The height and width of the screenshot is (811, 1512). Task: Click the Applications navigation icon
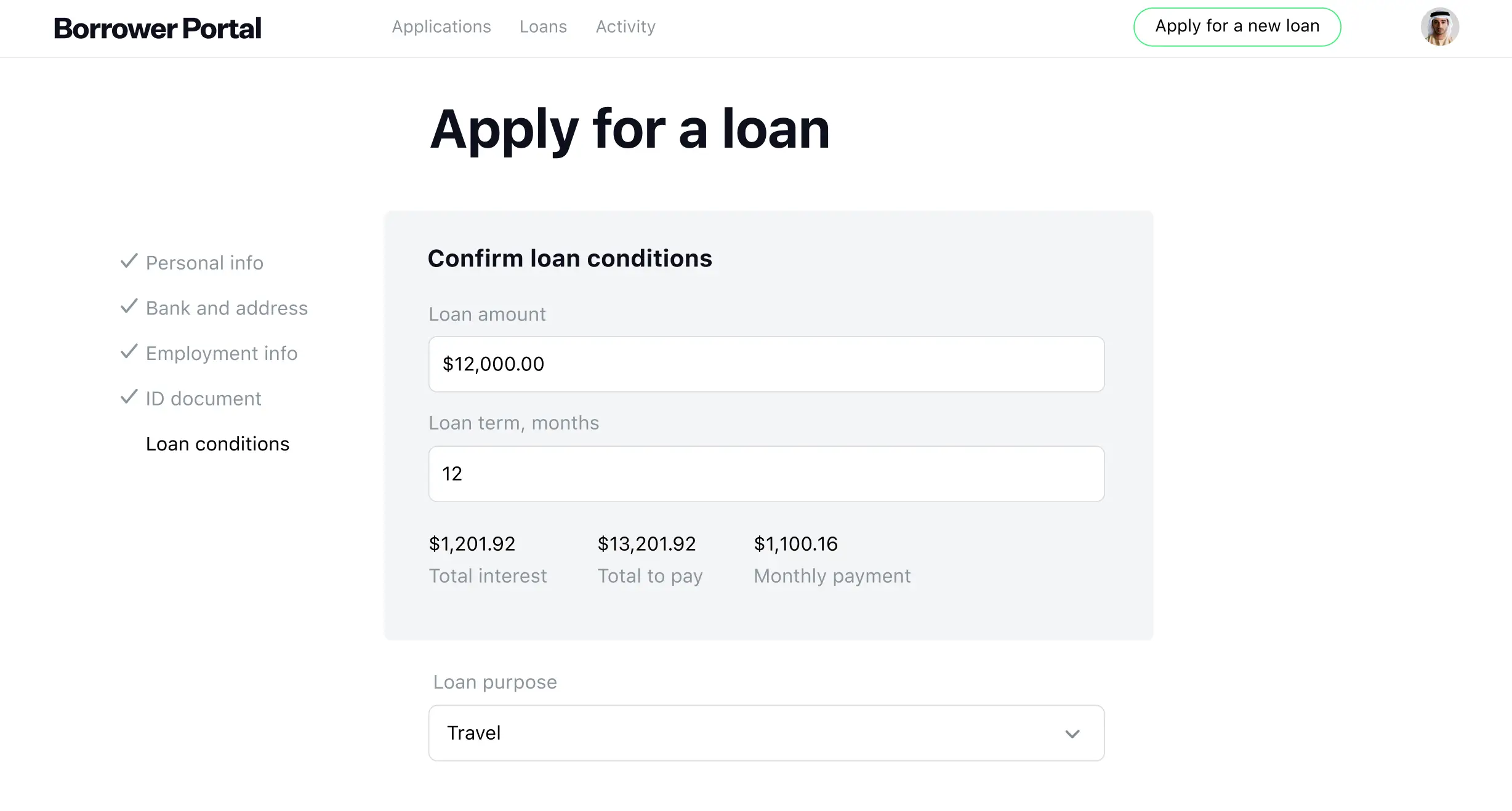441,27
